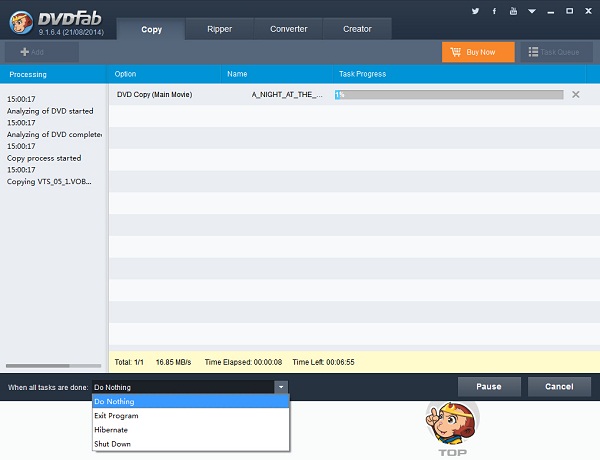Switch to the Ripper tab
Image resolution: width=600 pixels, height=460 pixels.
pos(219,29)
